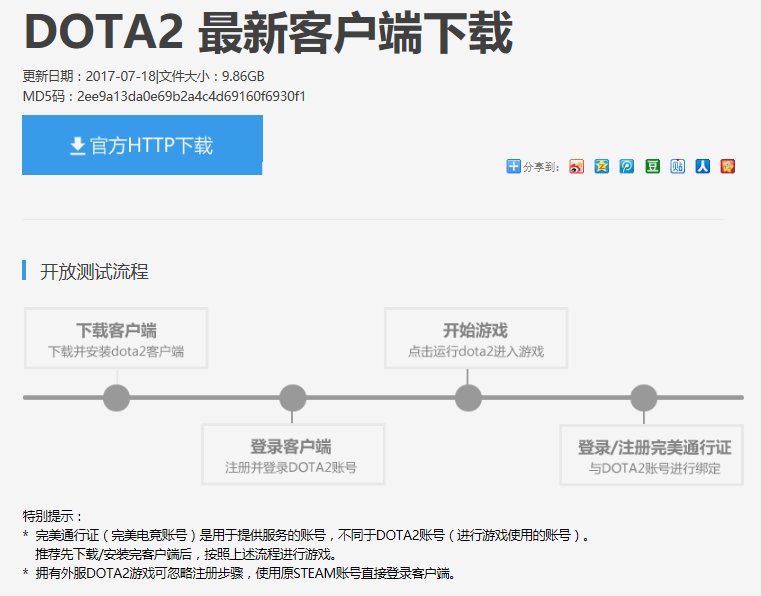This screenshot has width=761, height=596.
Task: Click timeline dot under 开始游戏
Action: click(468, 397)
